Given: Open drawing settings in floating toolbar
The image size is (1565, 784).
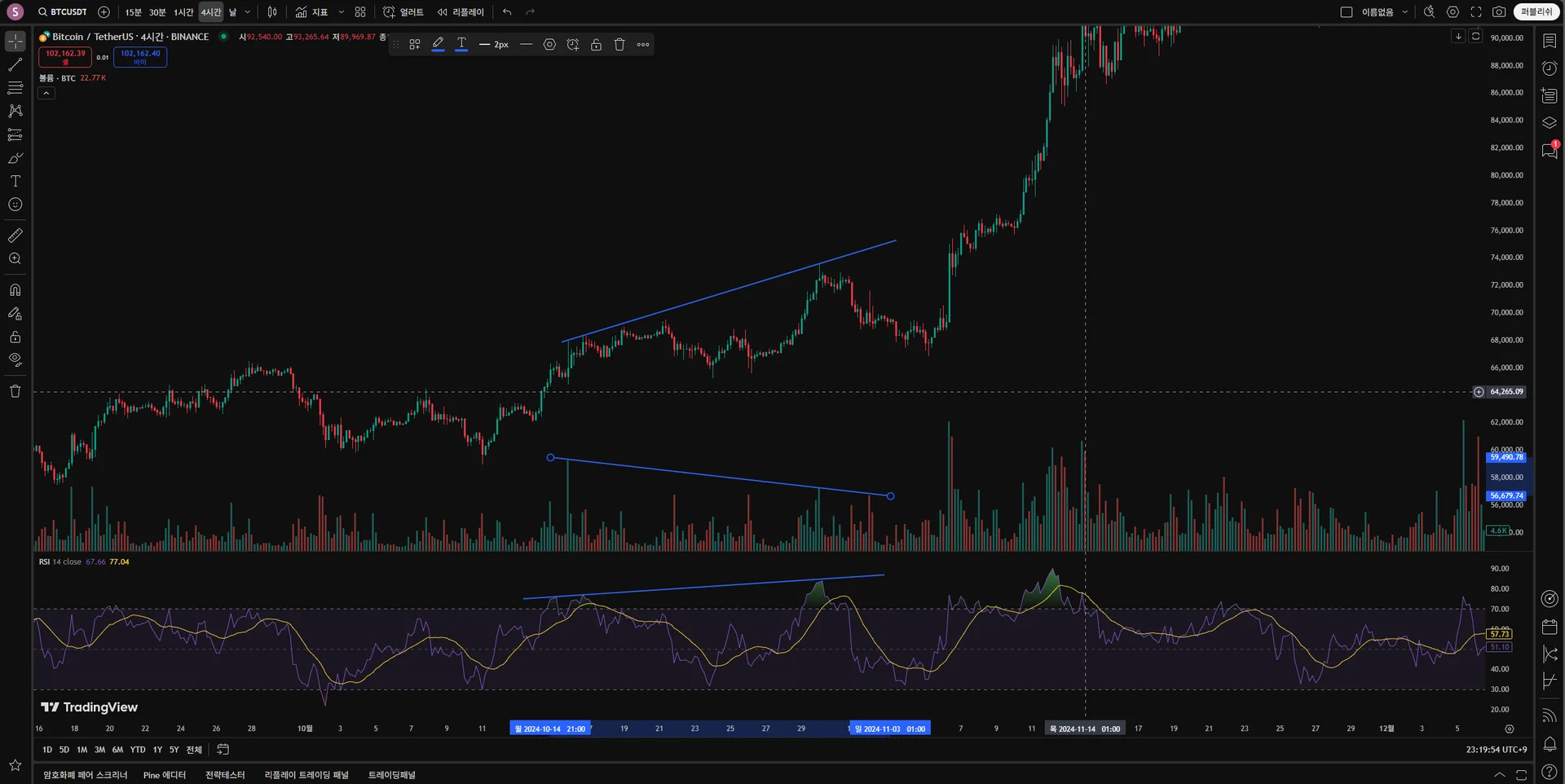Looking at the screenshot, I should pyautogui.click(x=550, y=45).
